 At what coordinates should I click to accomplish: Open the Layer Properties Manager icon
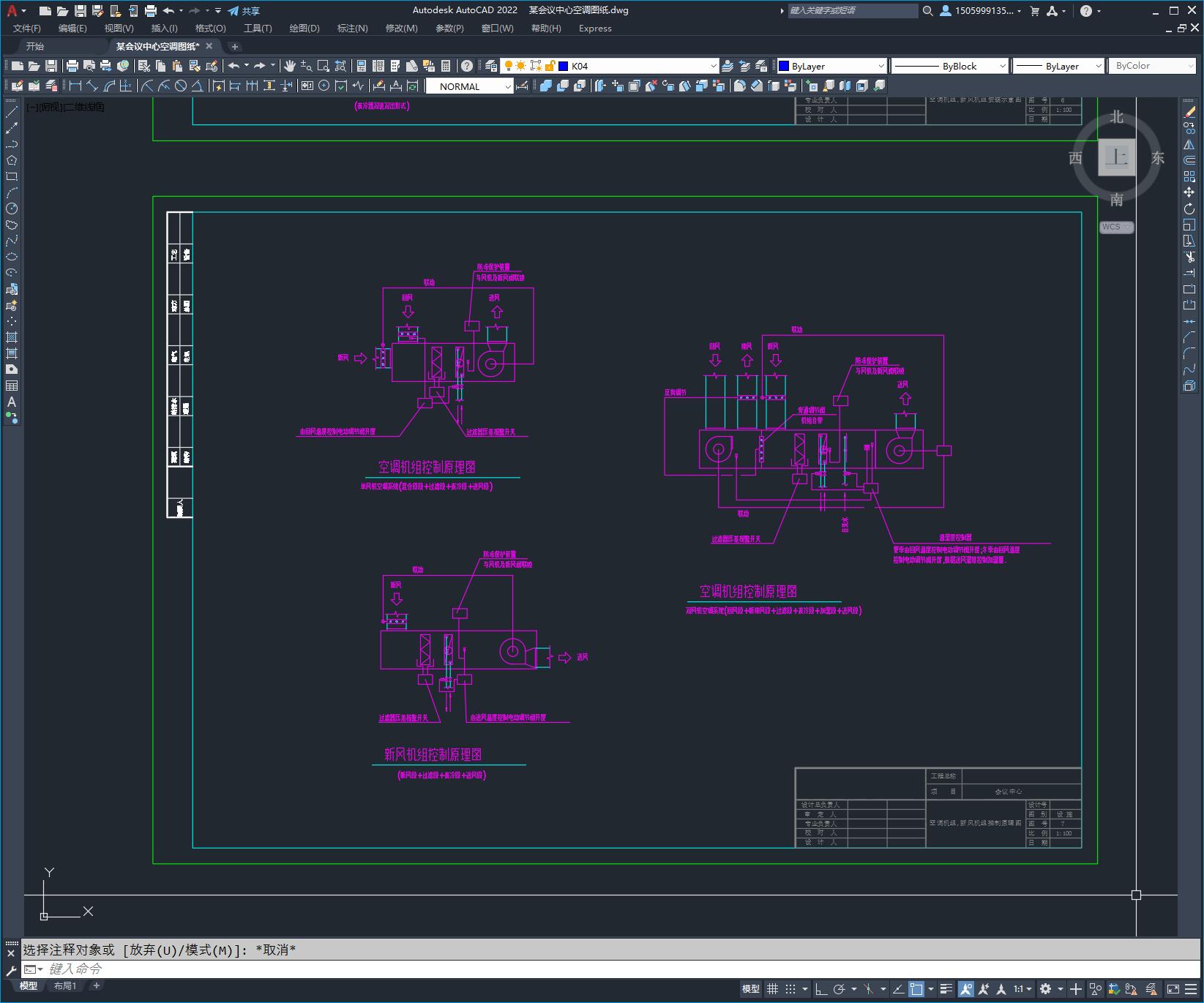(491, 66)
